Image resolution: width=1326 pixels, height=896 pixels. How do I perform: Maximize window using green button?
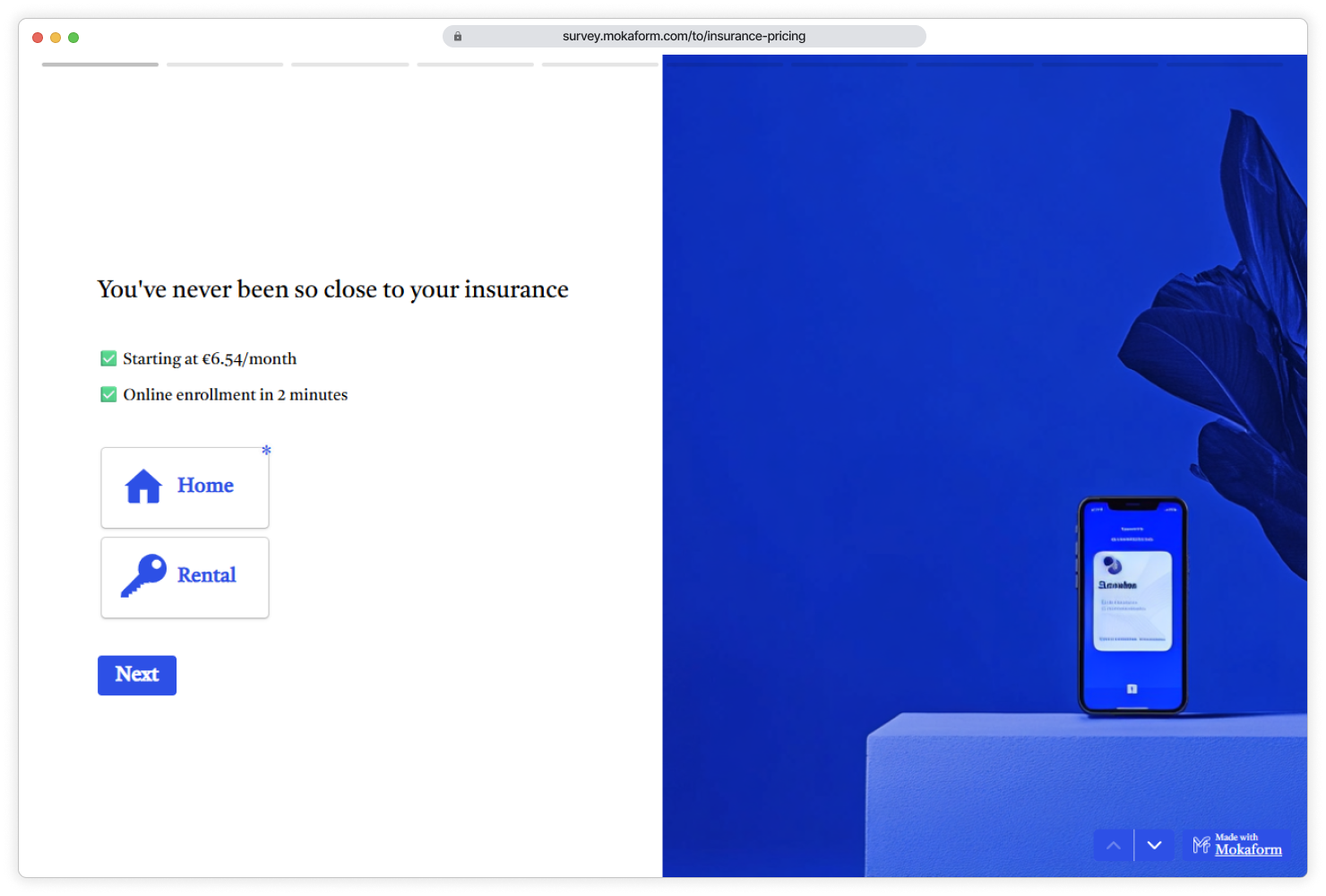(x=73, y=38)
